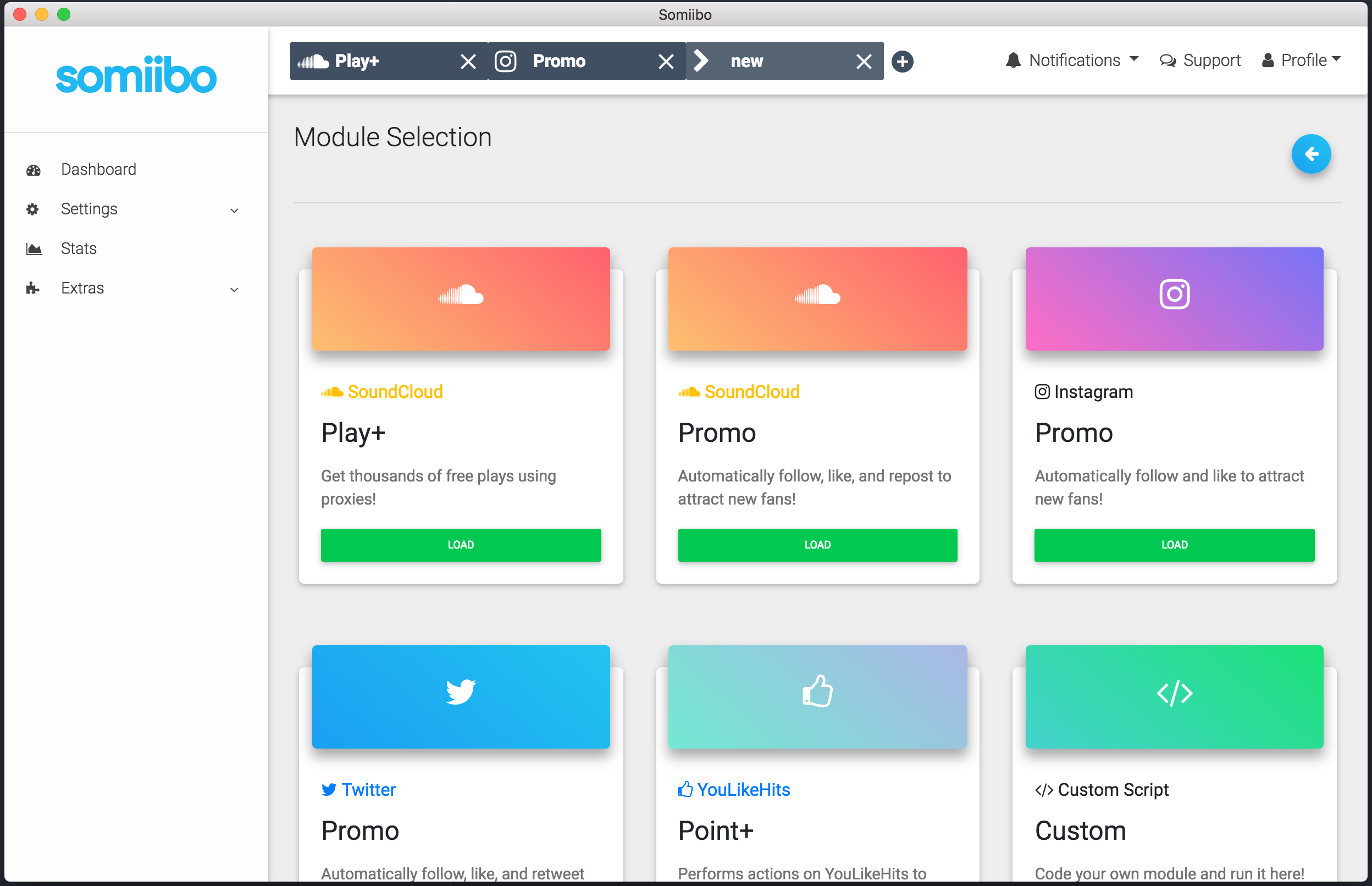Screen dimensions: 1372x886
Task: Go back with the blue arrow button
Action: point(1311,153)
